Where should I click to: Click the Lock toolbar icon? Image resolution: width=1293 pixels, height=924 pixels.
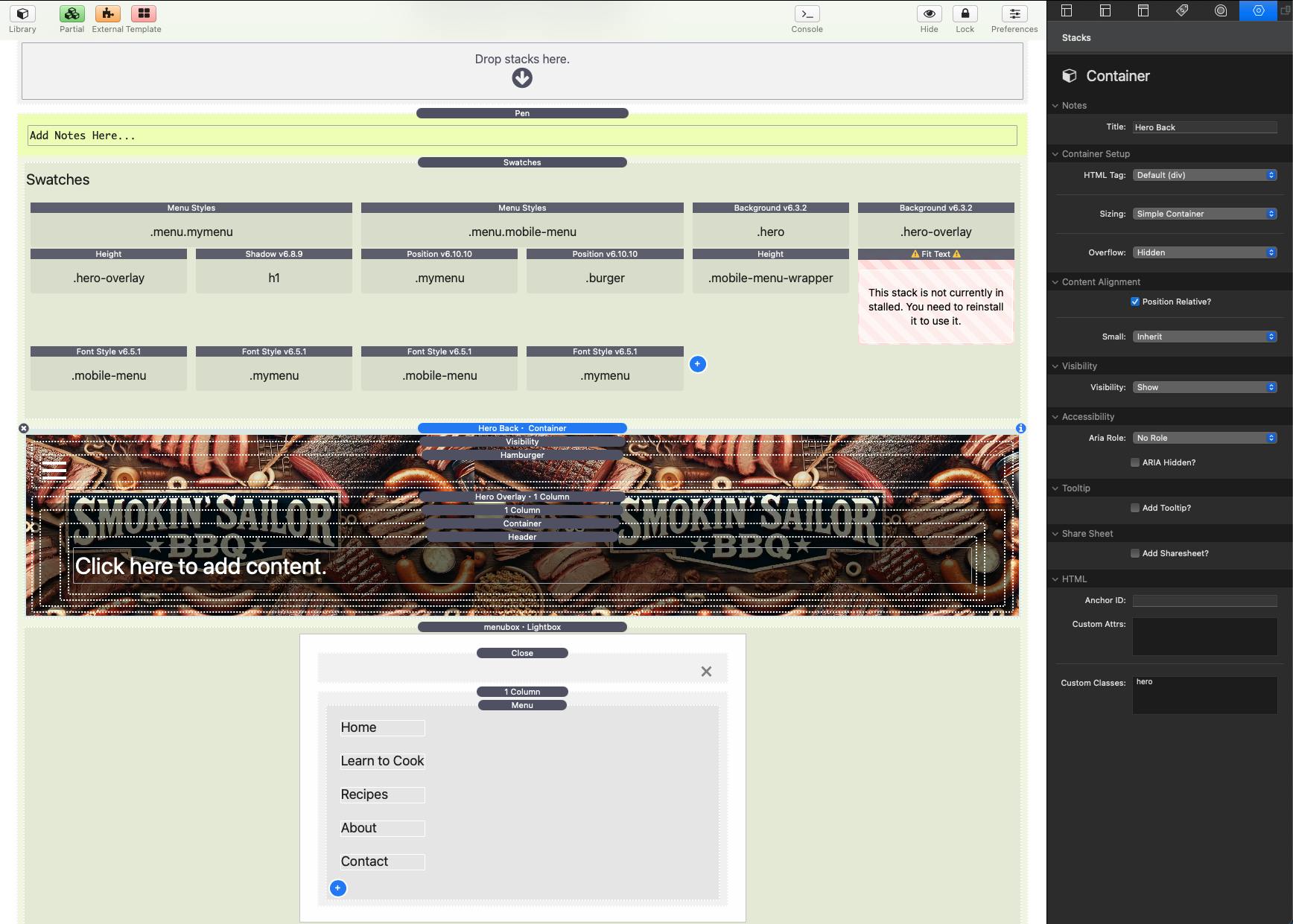(x=965, y=14)
